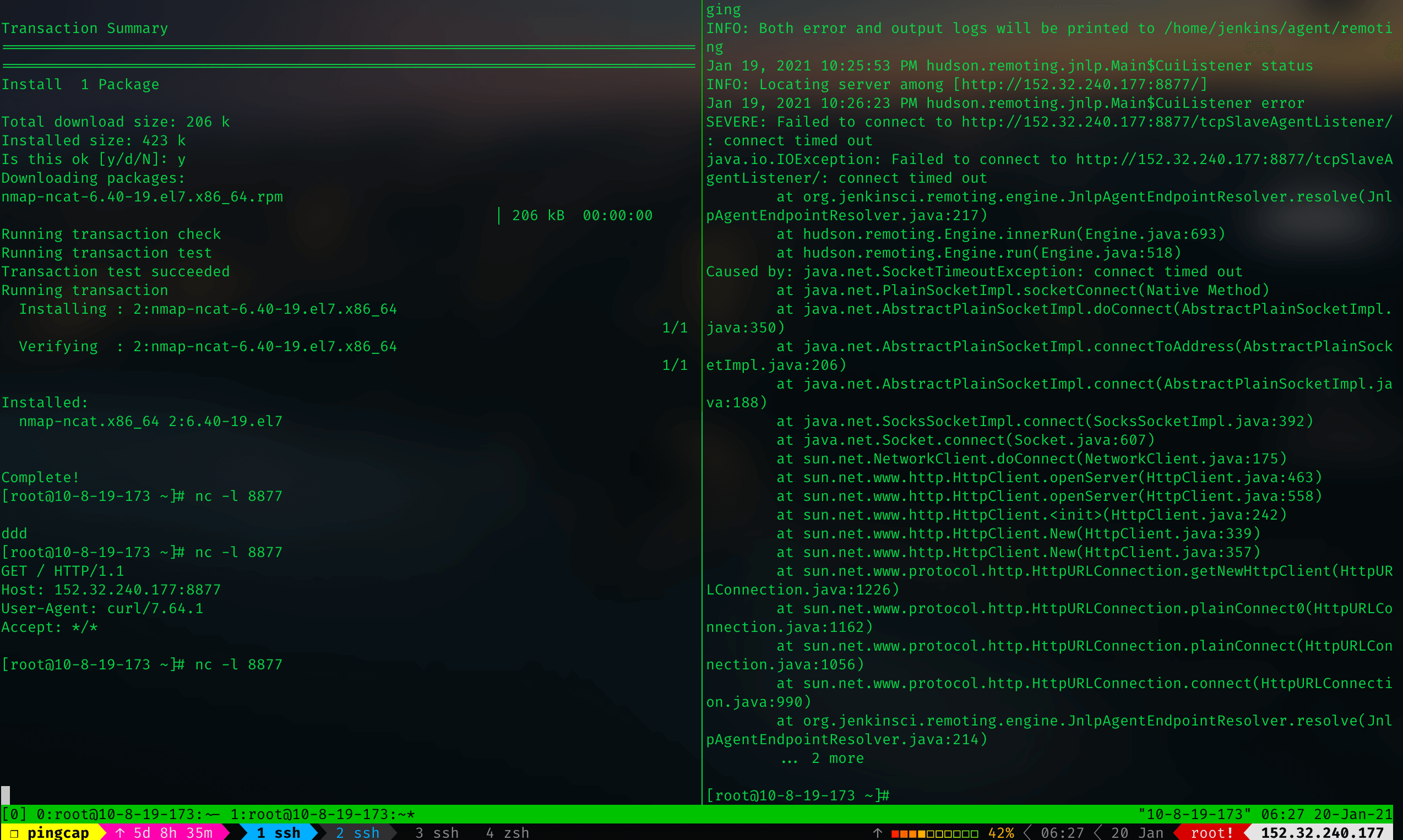Click 'at hudson.remoting.Engine.run(Engine.java:518)' line
The height and width of the screenshot is (840, 1403).
(979, 253)
